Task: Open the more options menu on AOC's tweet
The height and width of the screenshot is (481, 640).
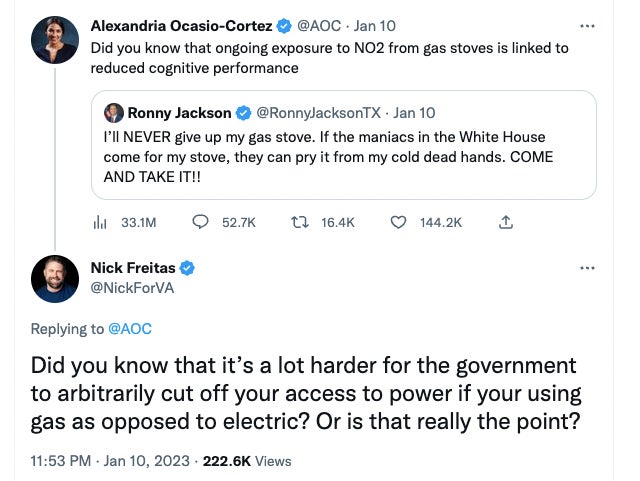Action: (x=587, y=25)
